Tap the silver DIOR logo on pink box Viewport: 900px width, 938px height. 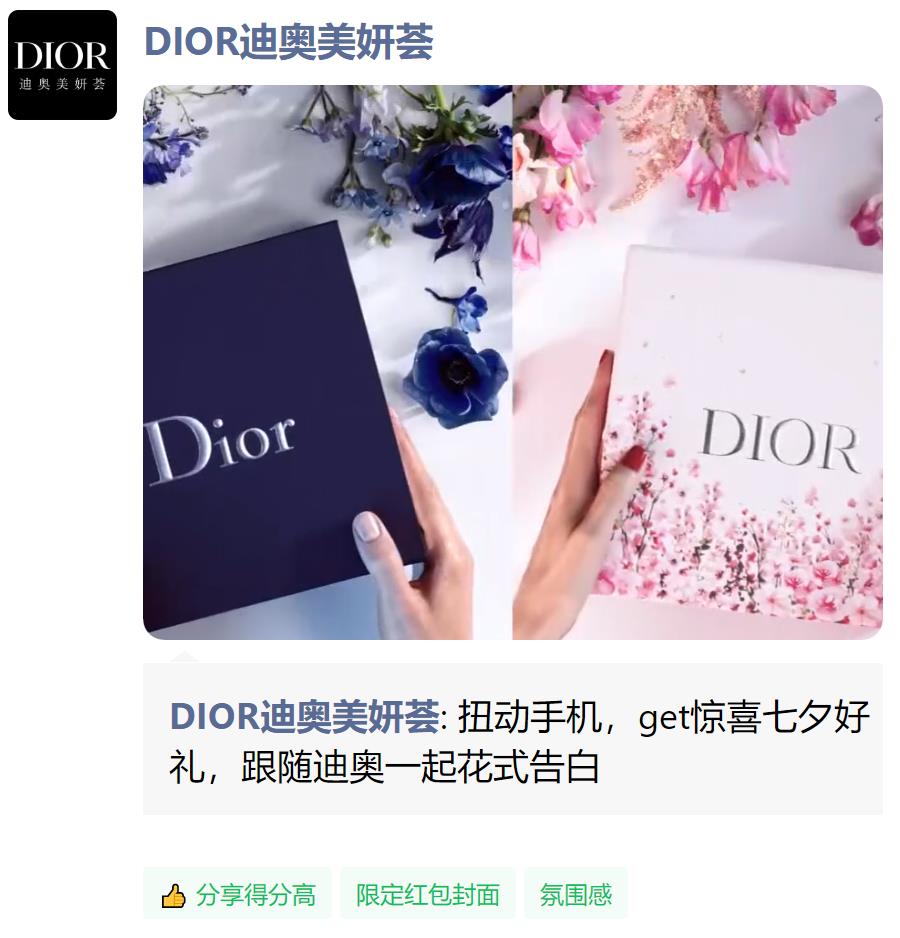pos(780,441)
